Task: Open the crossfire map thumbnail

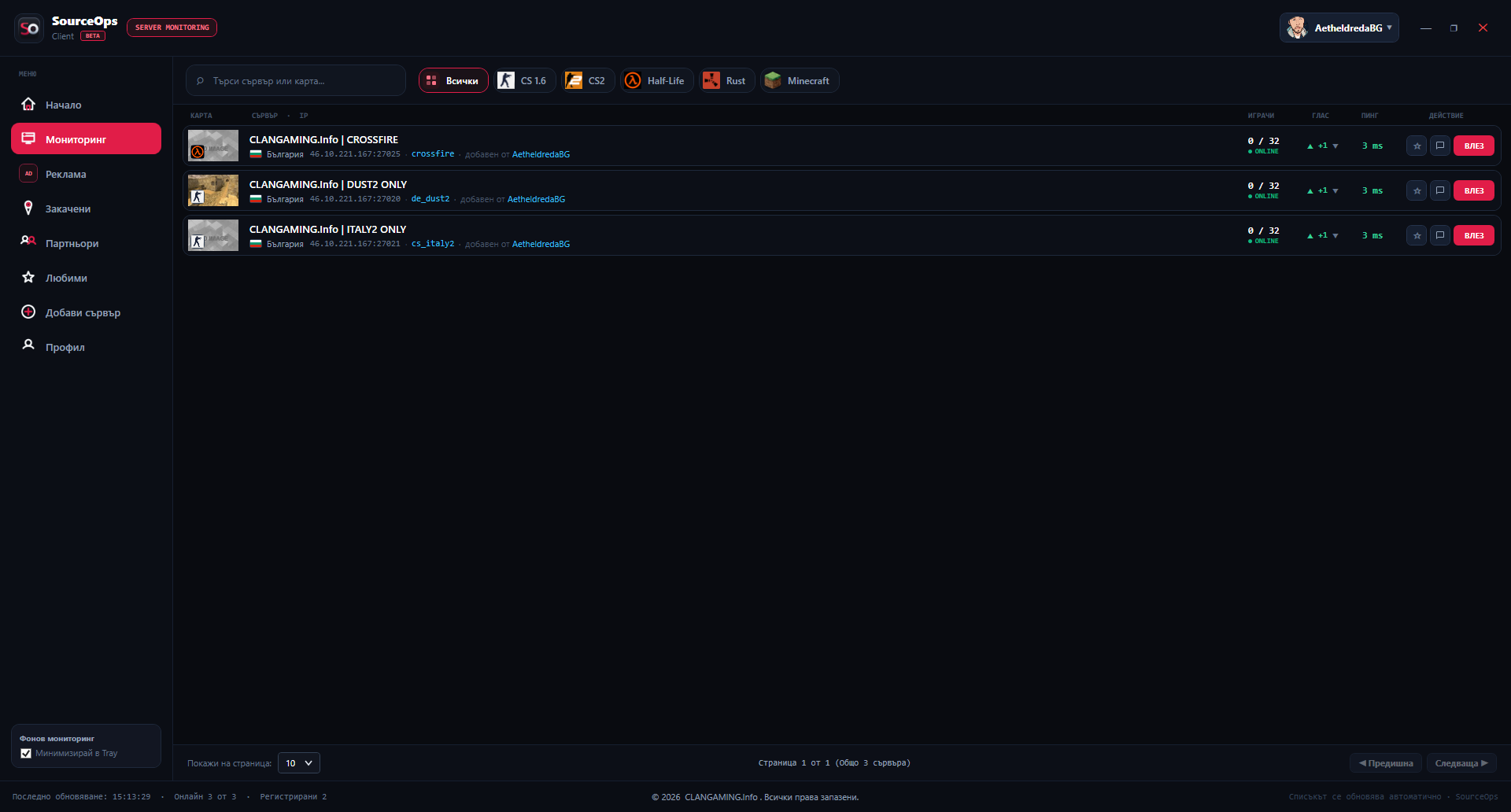Action: [x=213, y=146]
